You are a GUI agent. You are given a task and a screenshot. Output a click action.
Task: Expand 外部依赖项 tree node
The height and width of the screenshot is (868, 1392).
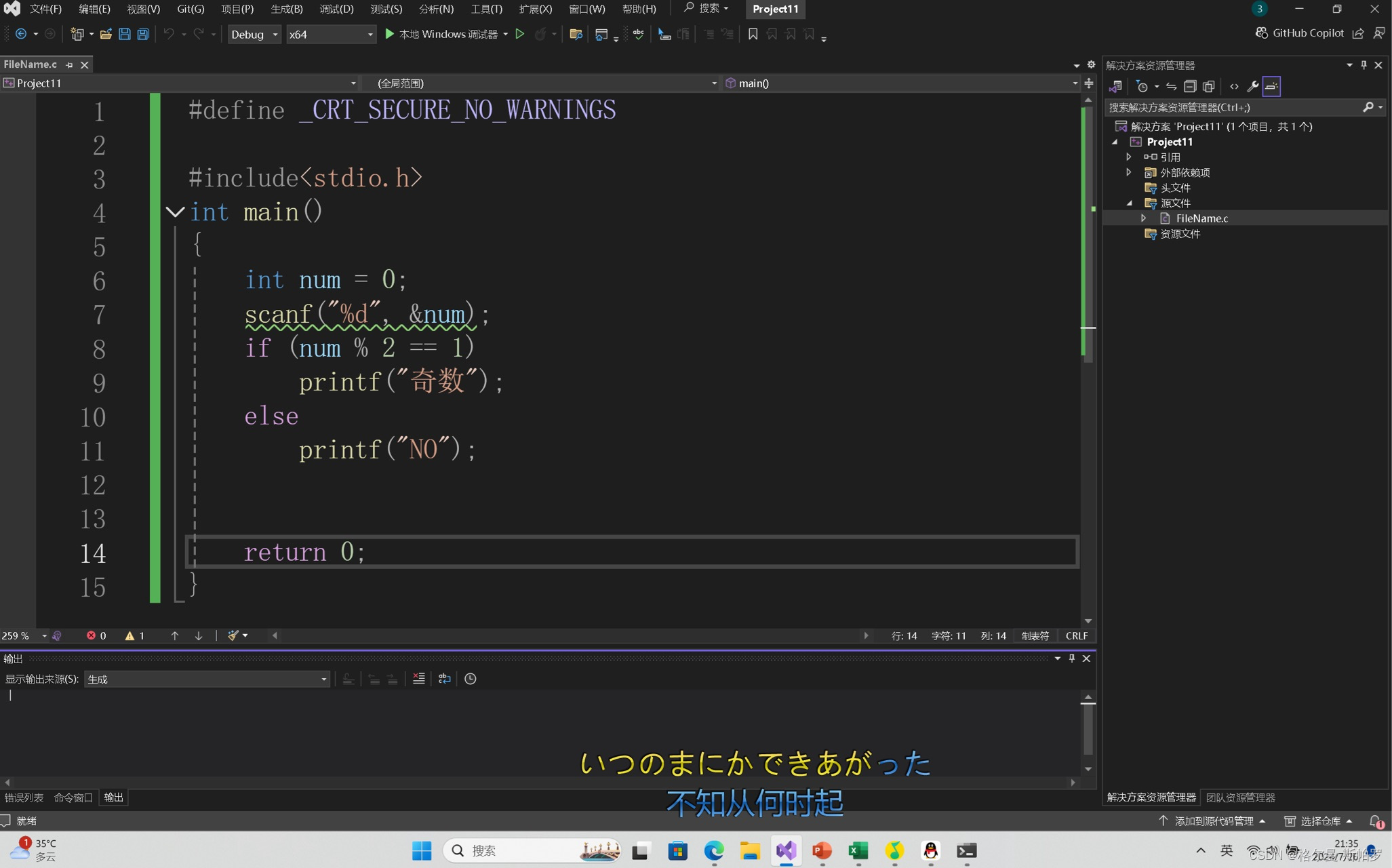(x=1130, y=172)
